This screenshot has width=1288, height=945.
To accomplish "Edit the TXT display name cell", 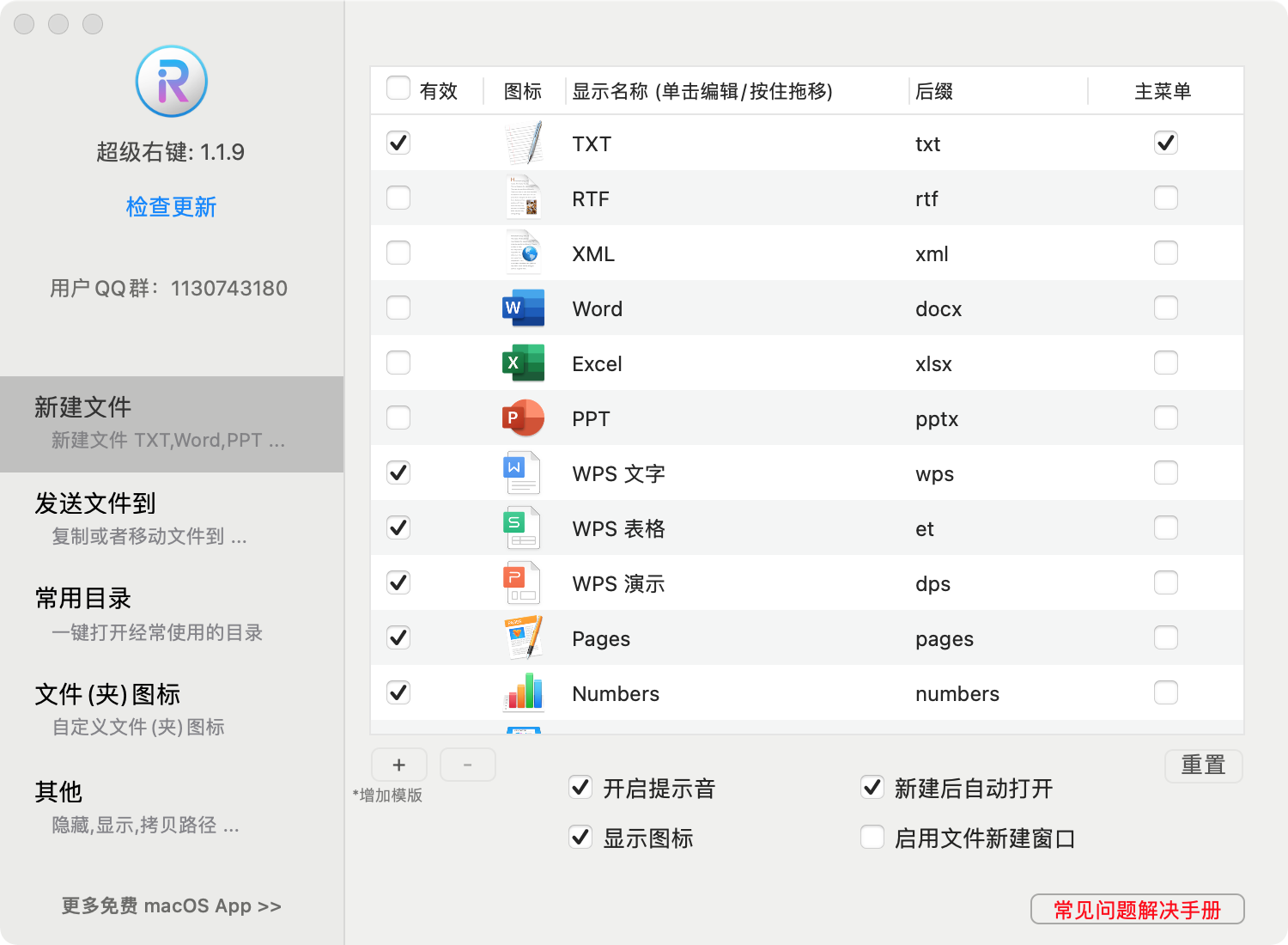I will (x=592, y=144).
